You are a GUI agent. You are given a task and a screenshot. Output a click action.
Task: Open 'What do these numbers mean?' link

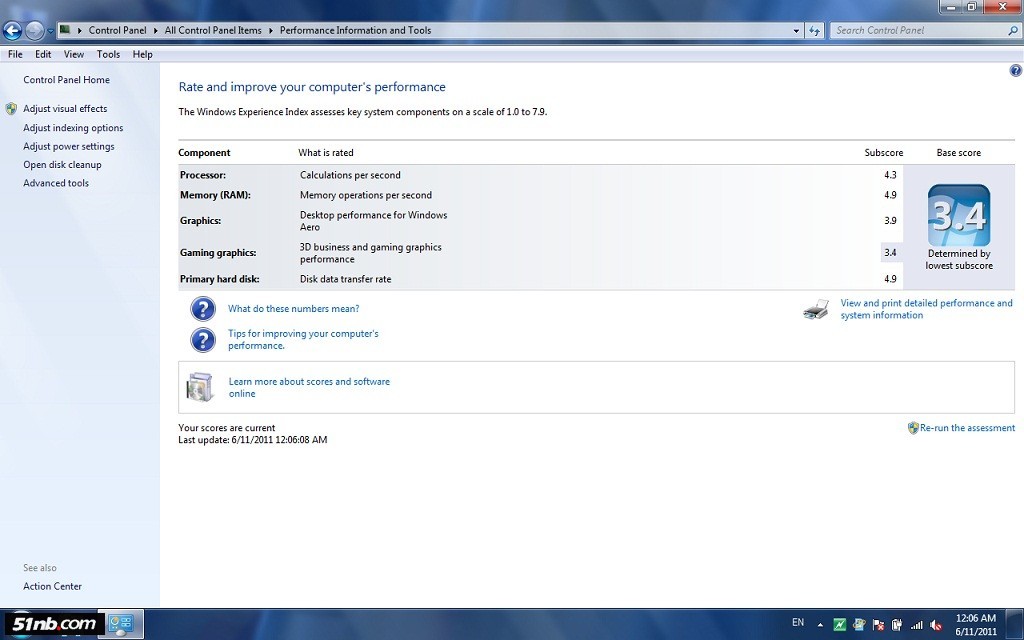tap(293, 309)
